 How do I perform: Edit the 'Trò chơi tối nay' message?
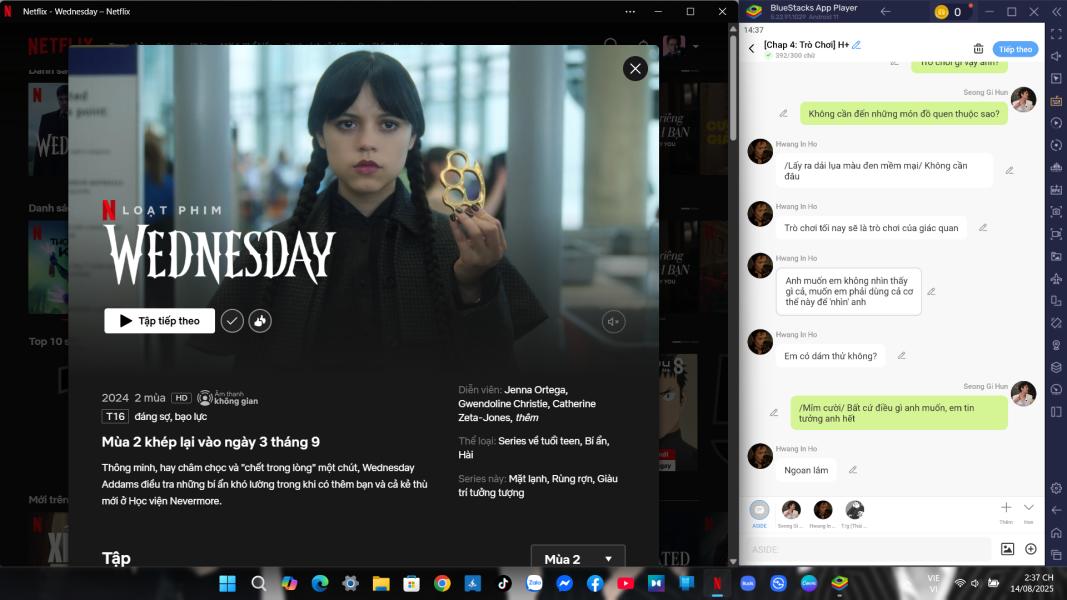983,228
